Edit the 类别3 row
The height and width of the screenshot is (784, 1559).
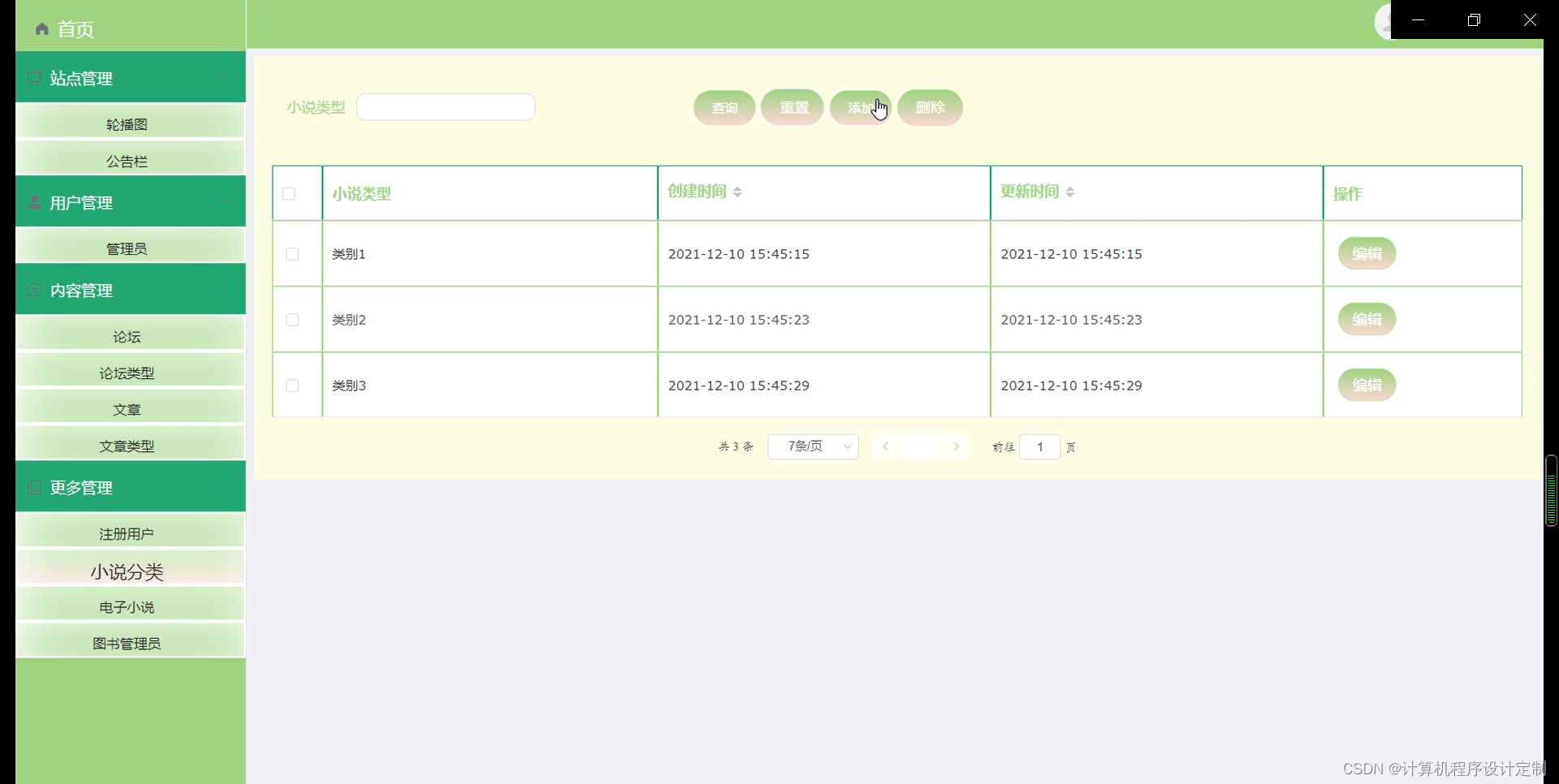(1367, 385)
